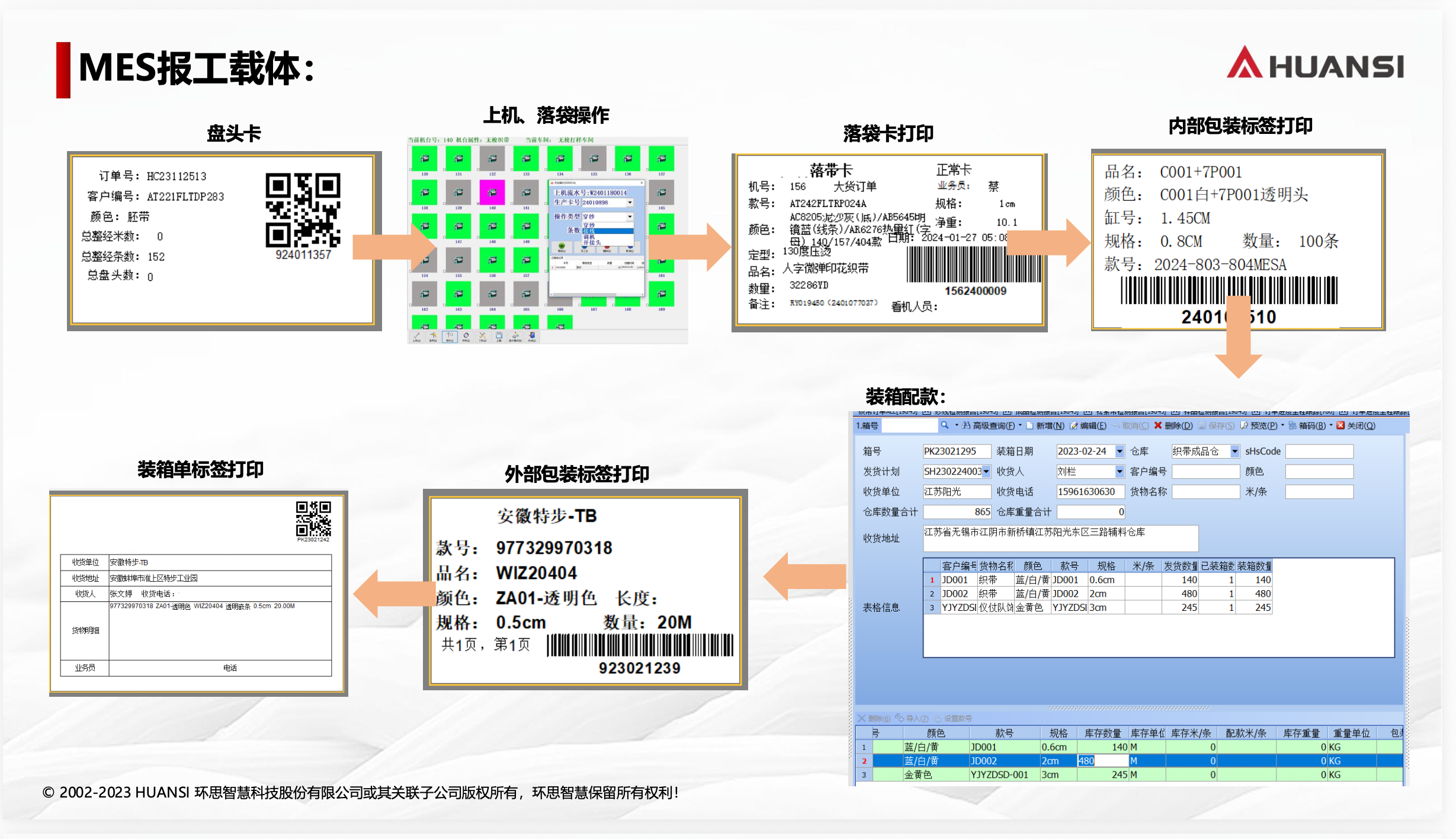This screenshot has height=839, width=1456.
Task: Click 预览(P) preview toolbar button
Action: (1259, 426)
